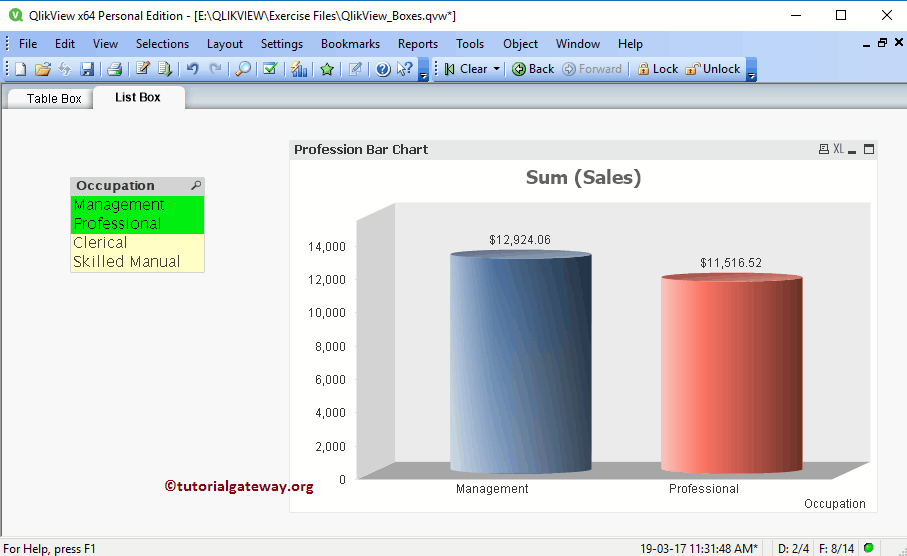907x556 pixels.
Task: Lock the current selections
Action: point(657,69)
